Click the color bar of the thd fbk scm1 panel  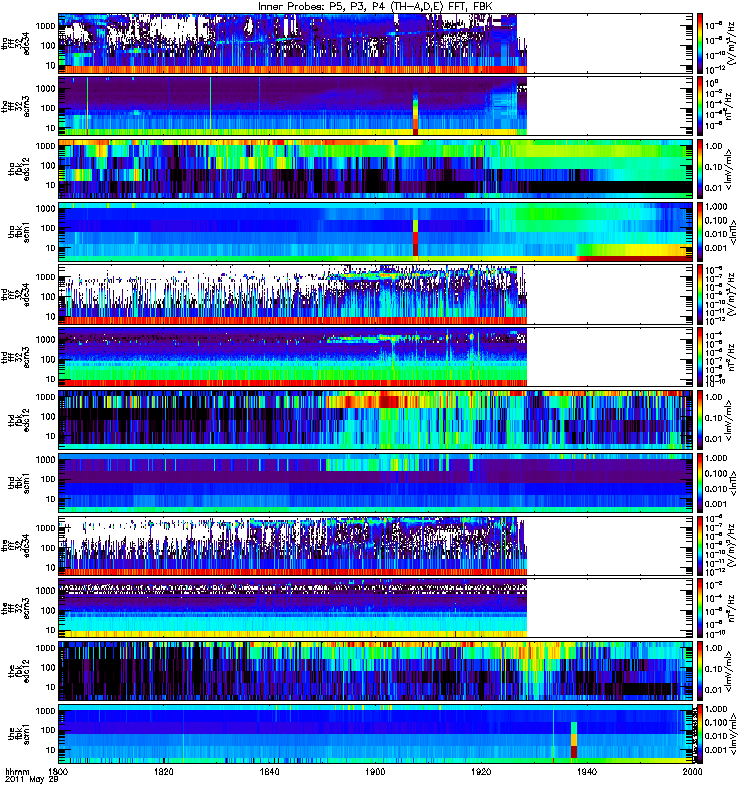tap(701, 483)
